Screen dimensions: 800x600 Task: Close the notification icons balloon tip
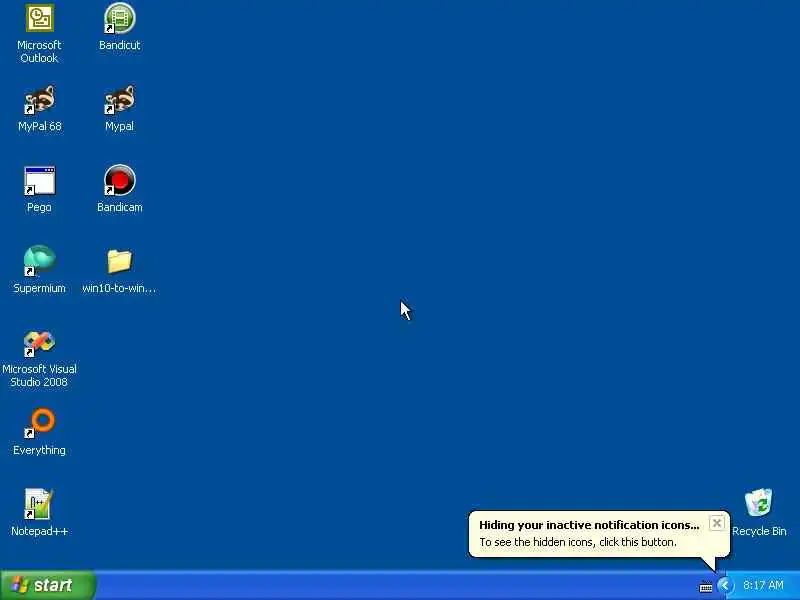[716, 523]
